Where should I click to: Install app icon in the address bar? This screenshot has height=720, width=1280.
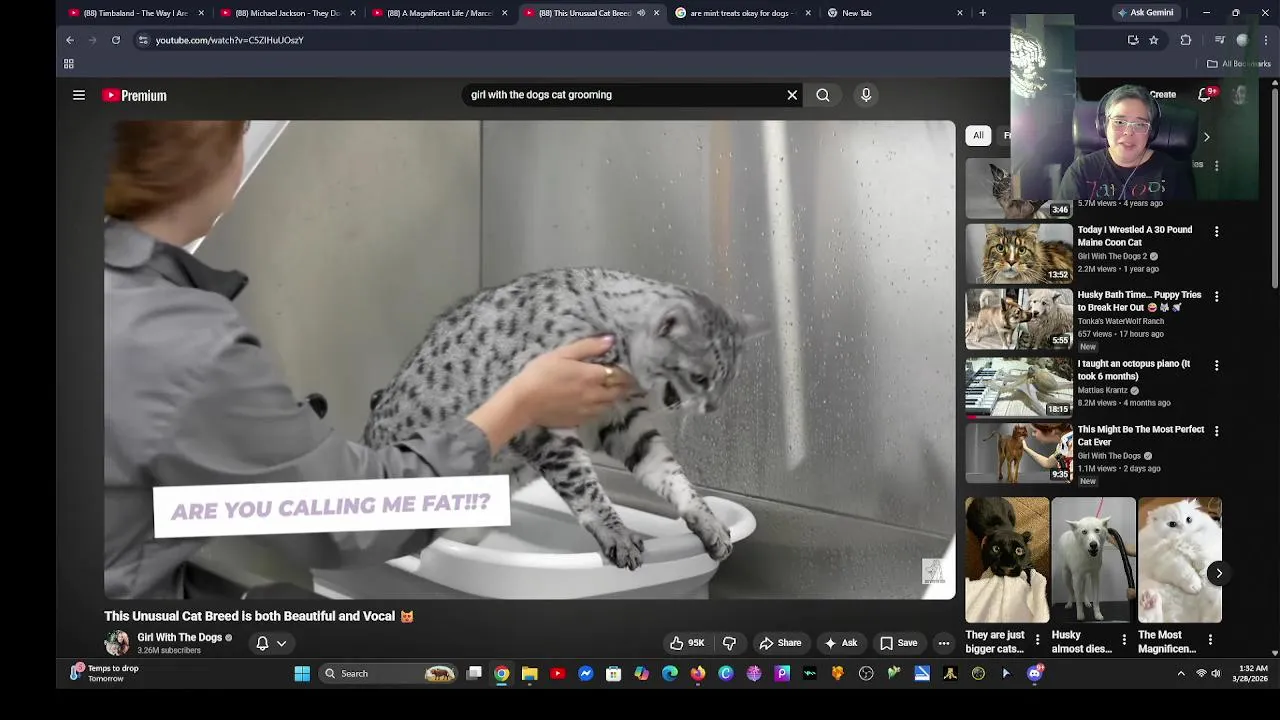pyautogui.click(x=1133, y=40)
